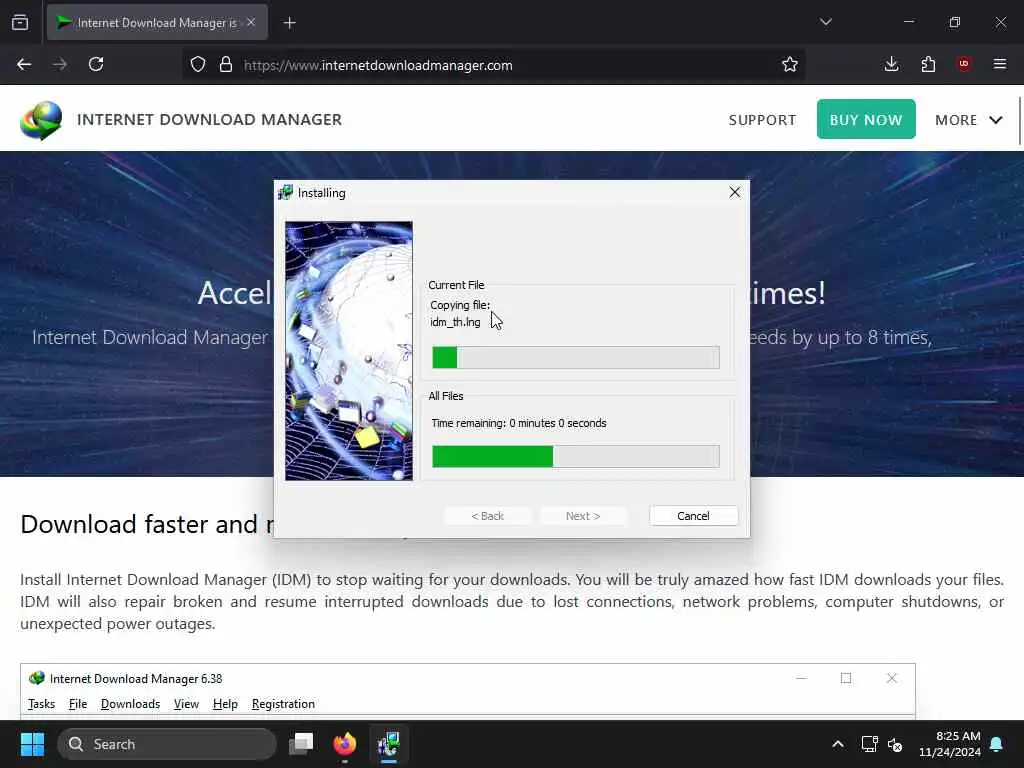Click the IDM installer taskbar icon
Image resolution: width=1024 pixels, height=768 pixels.
pyautogui.click(x=389, y=744)
